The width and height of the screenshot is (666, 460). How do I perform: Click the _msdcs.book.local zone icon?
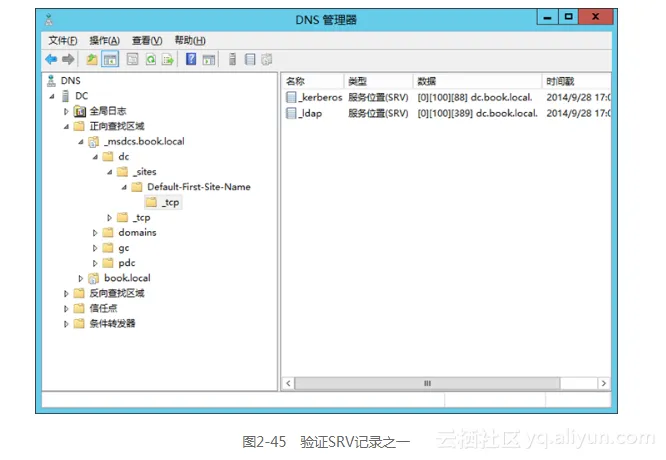tap(93, 141)
